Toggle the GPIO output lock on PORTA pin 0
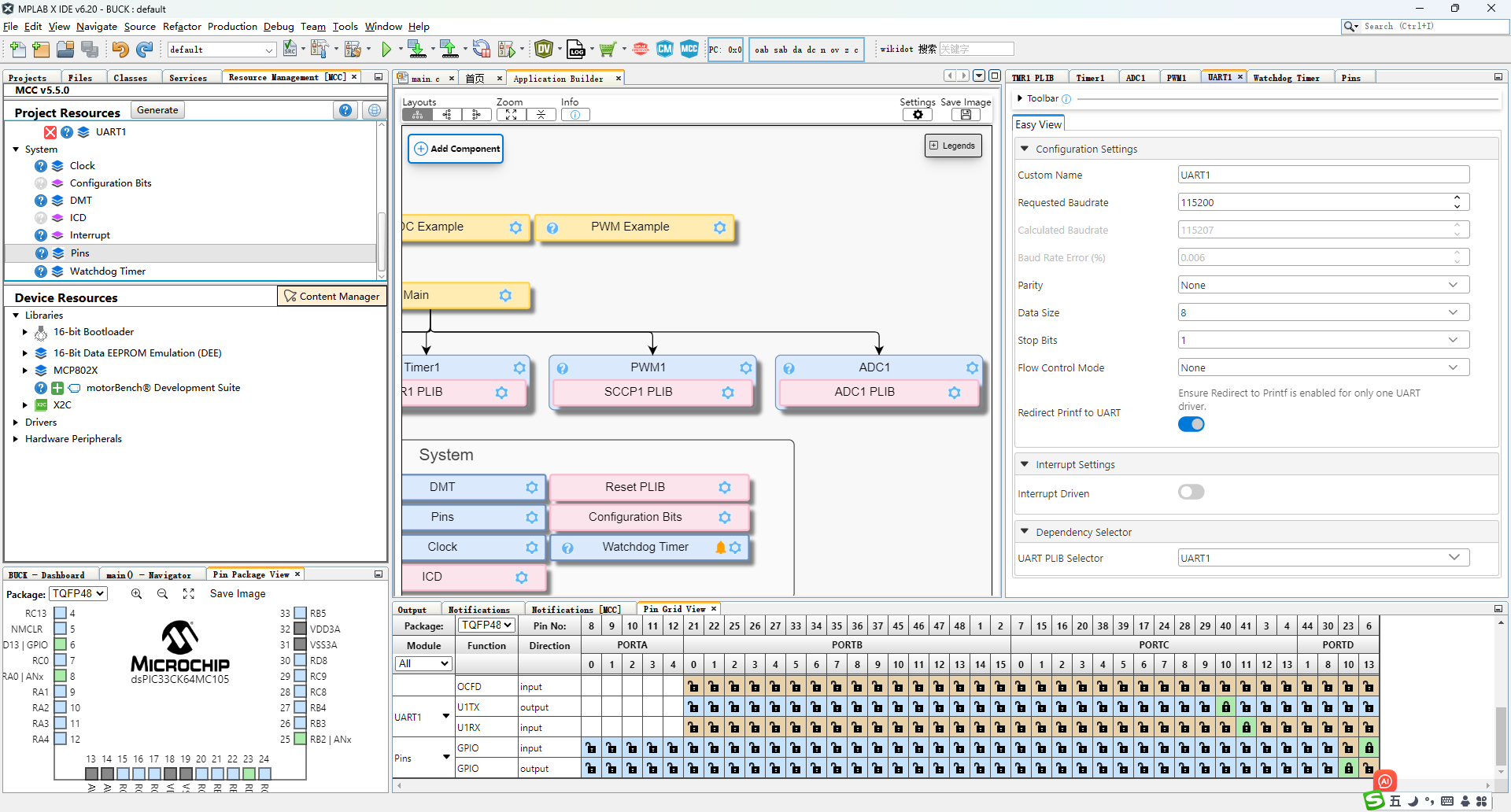1511x812 pixels. (591, 769)
